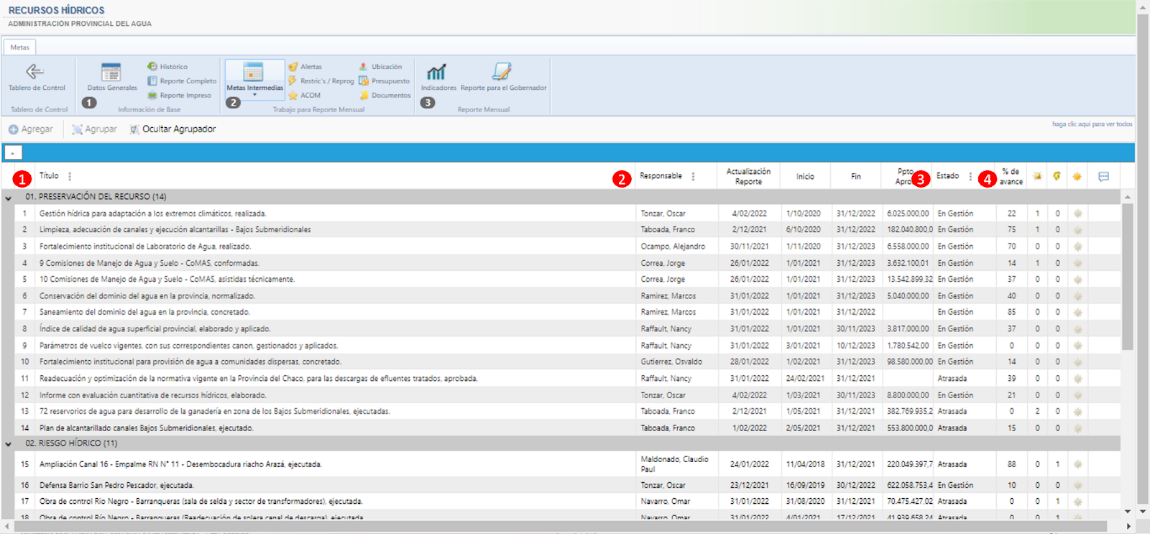Viewport: 1150px width, 534px height.
Task: Collapse group 01. PRESERVACIÓN DEL RECURSO
Action: pos(8,198)
